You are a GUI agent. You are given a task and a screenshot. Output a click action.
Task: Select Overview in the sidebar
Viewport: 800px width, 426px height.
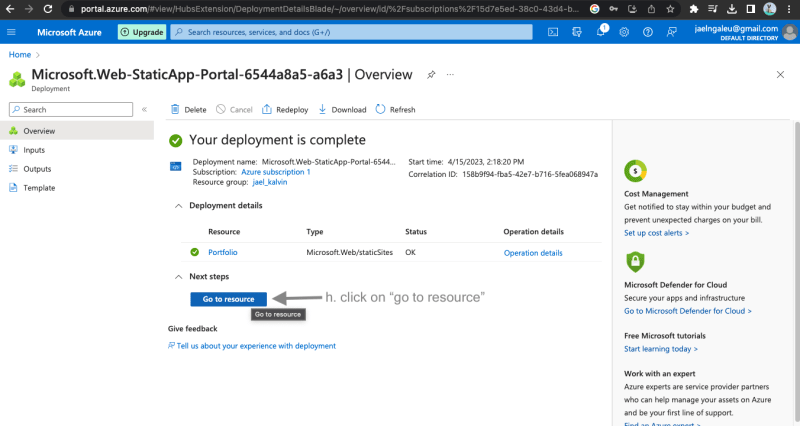pyautogui.click(x=77, y=131)
